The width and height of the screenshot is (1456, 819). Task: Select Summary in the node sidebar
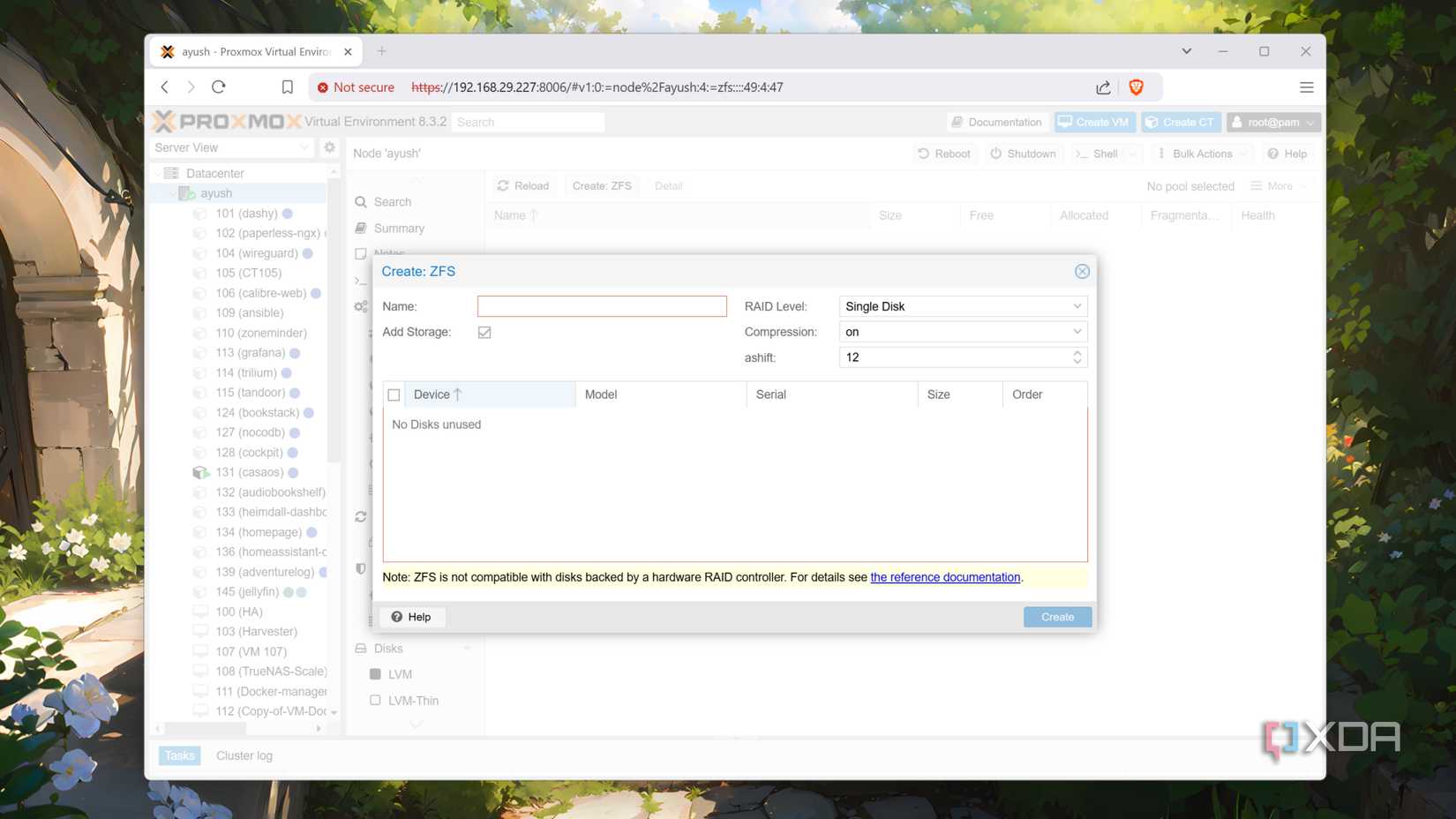coord(399,228)
